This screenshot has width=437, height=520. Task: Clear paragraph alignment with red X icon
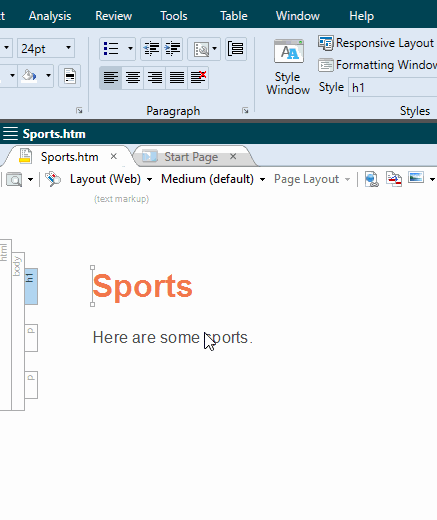[198, 78]
